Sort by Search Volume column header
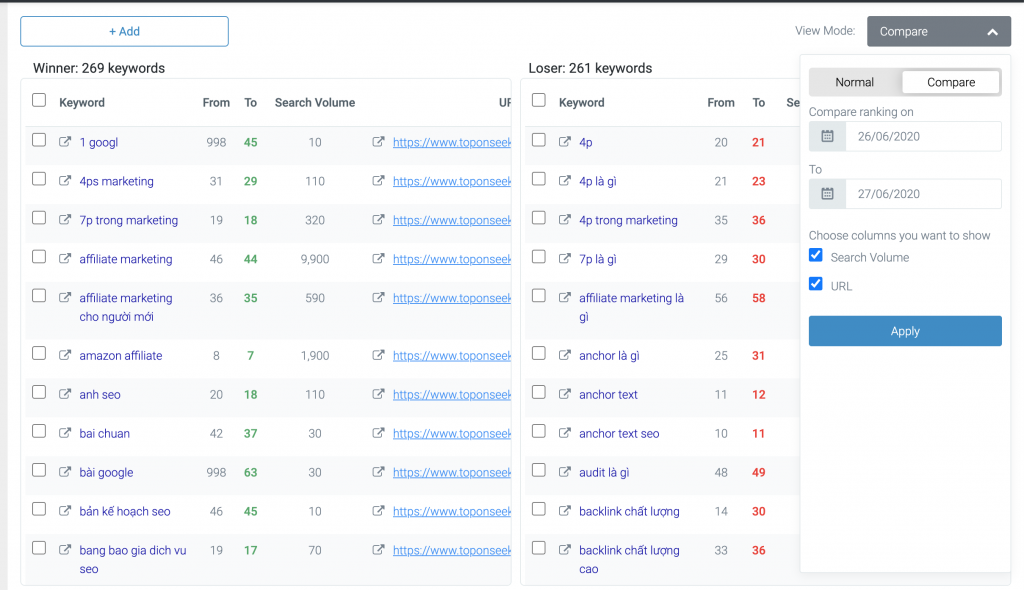 [314, 102]
